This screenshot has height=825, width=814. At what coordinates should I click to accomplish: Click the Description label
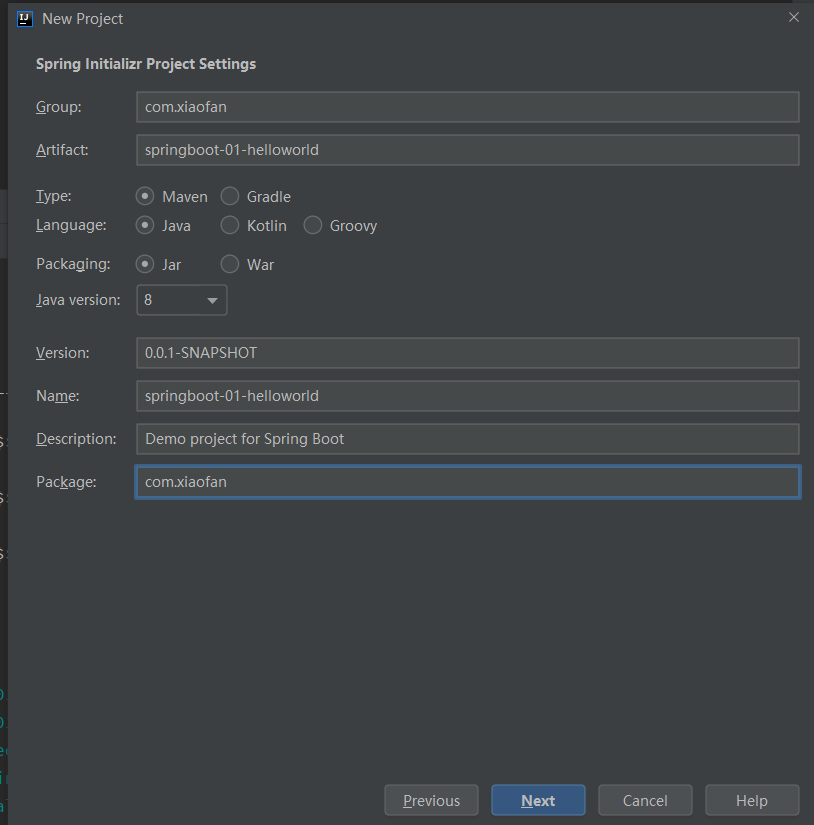76,439
